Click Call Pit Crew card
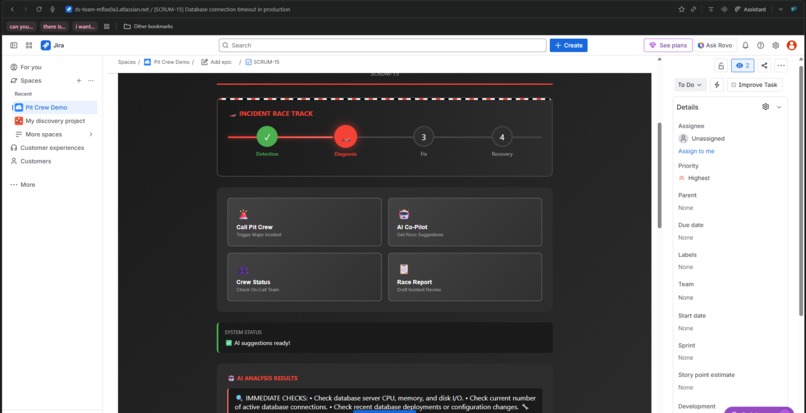The width and height of the screenshot is (806, 413). click(304, 222)
